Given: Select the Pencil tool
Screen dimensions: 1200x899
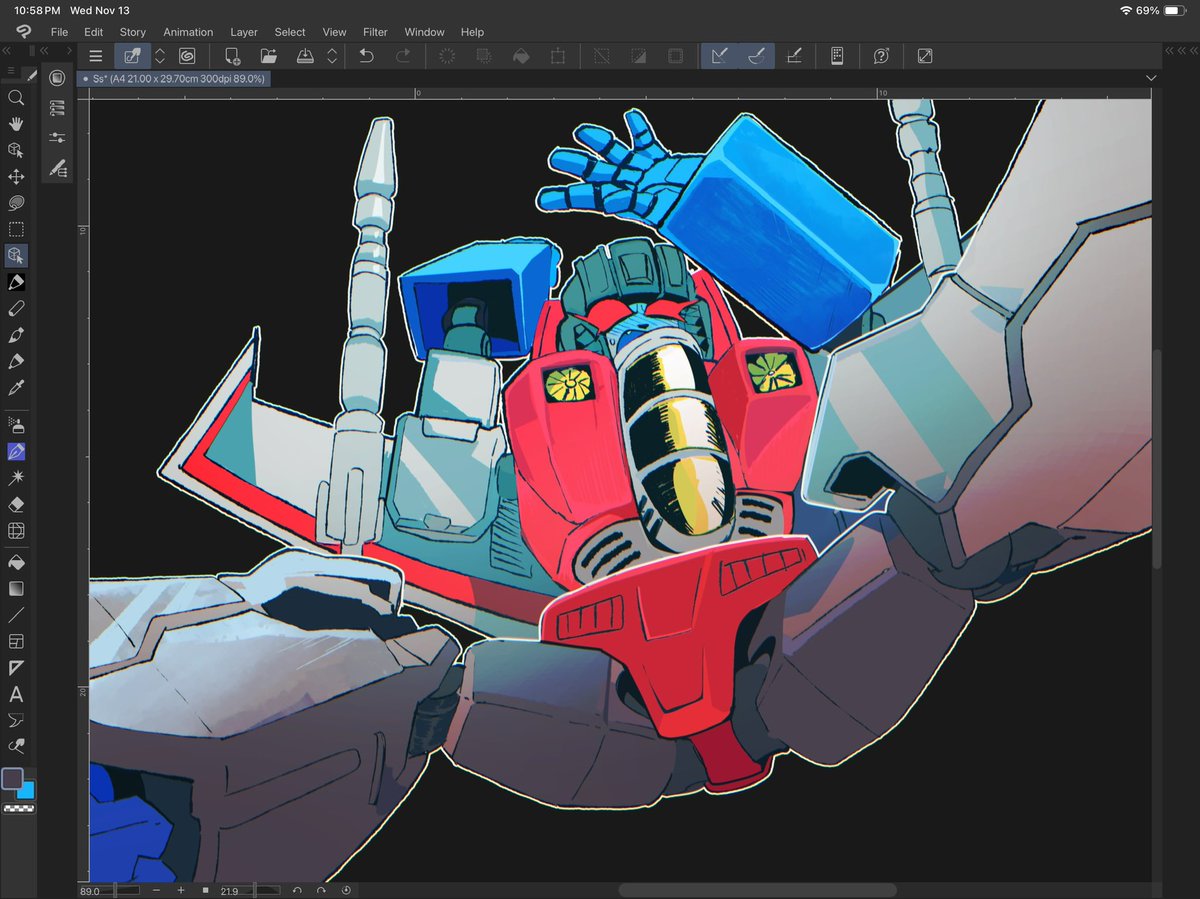Looking at the screenshot, I should tap(16, 309).
